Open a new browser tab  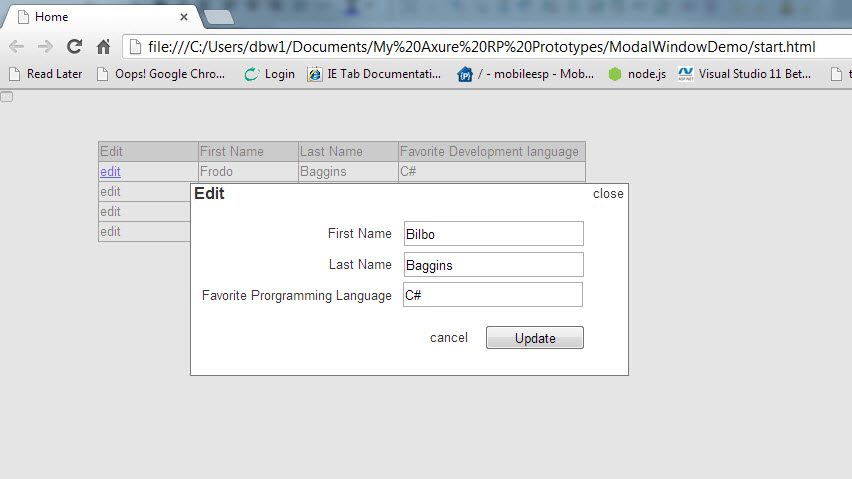coord(218,17)
